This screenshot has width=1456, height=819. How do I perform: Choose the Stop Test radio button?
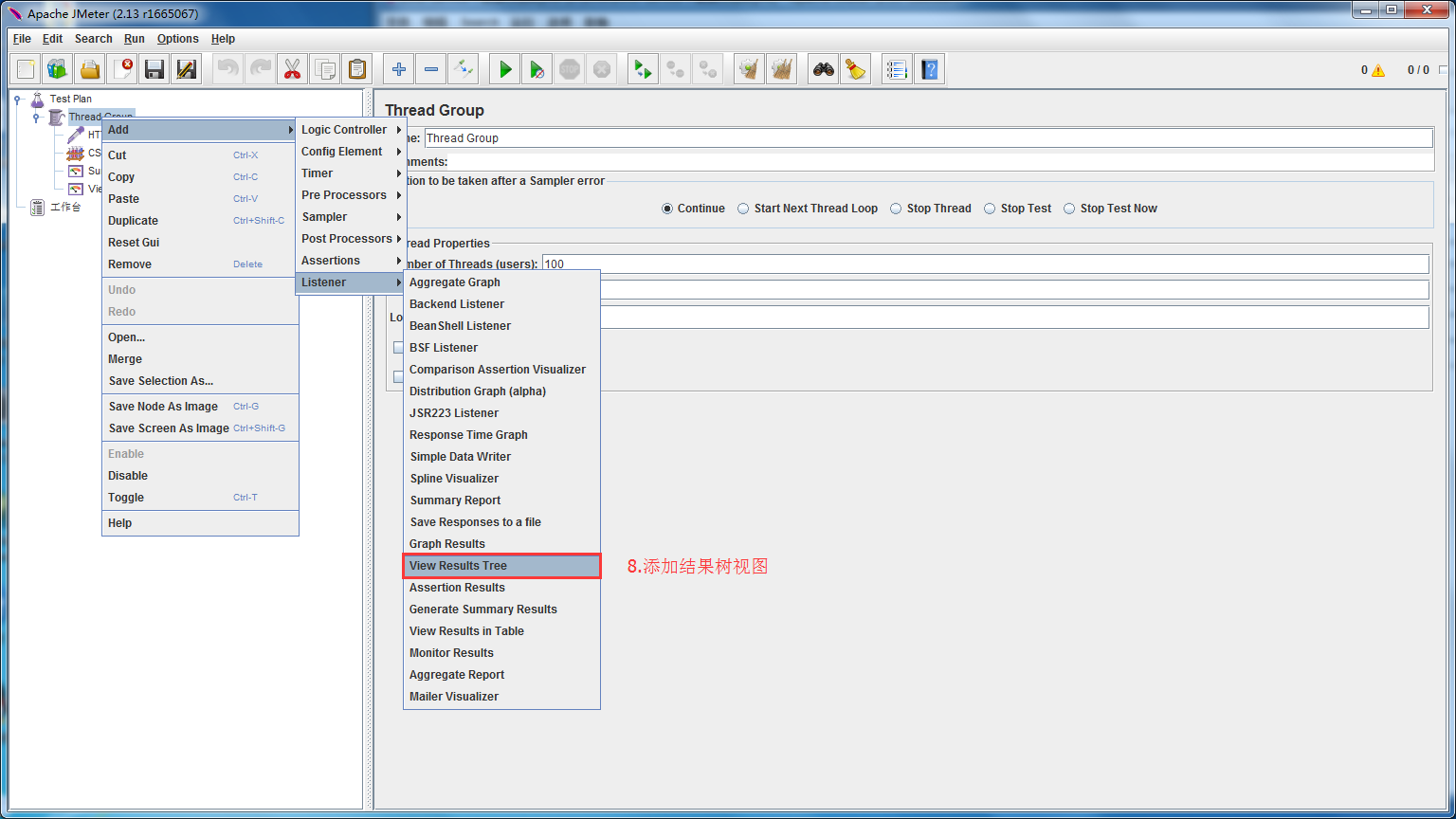990,209
